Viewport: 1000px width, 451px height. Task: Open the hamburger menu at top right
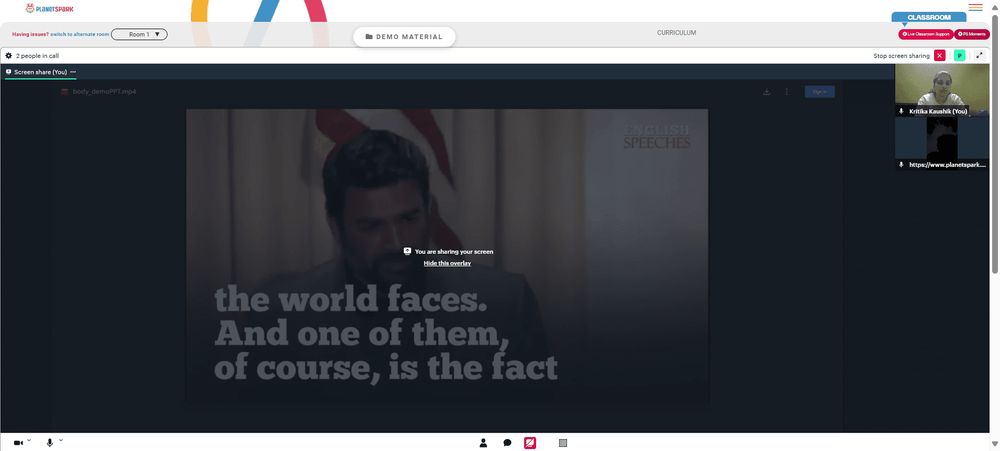[x=975, y=8]
